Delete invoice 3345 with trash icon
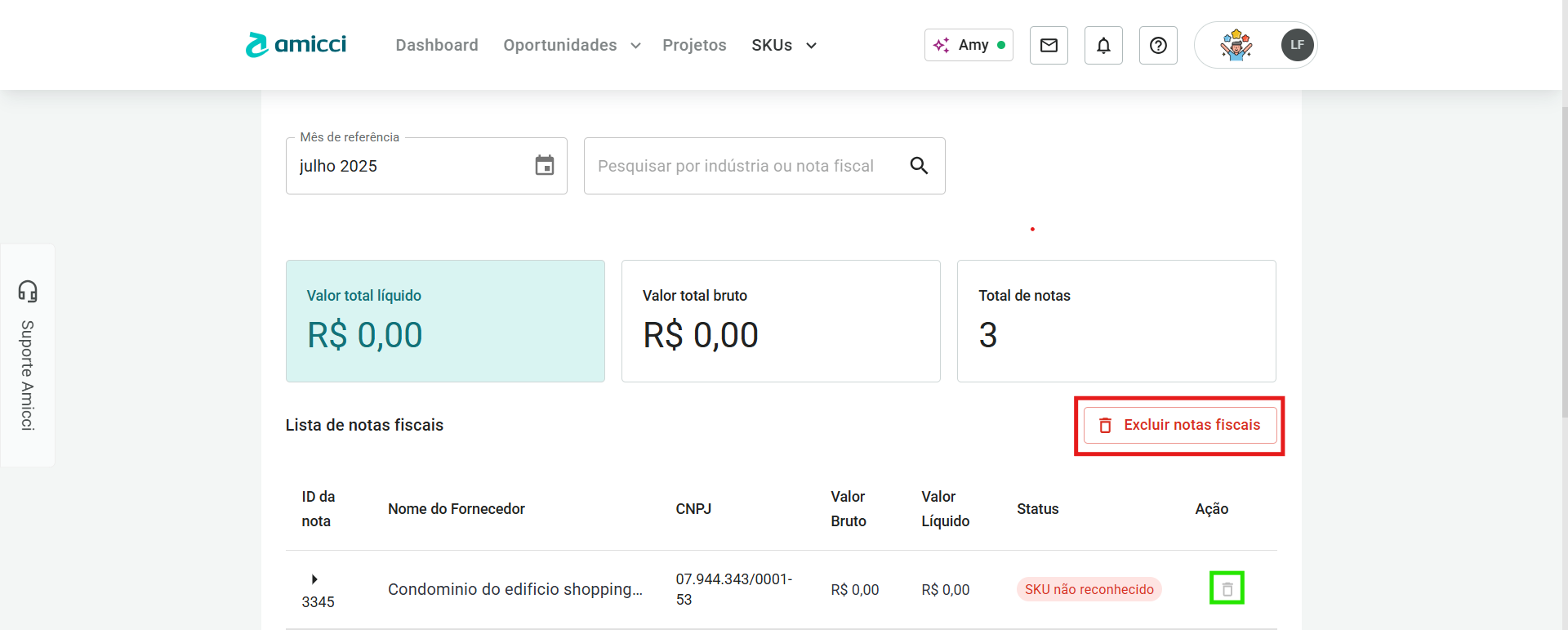The height and width of the screenshot is (630, 1568). (x=1227, y=588)
